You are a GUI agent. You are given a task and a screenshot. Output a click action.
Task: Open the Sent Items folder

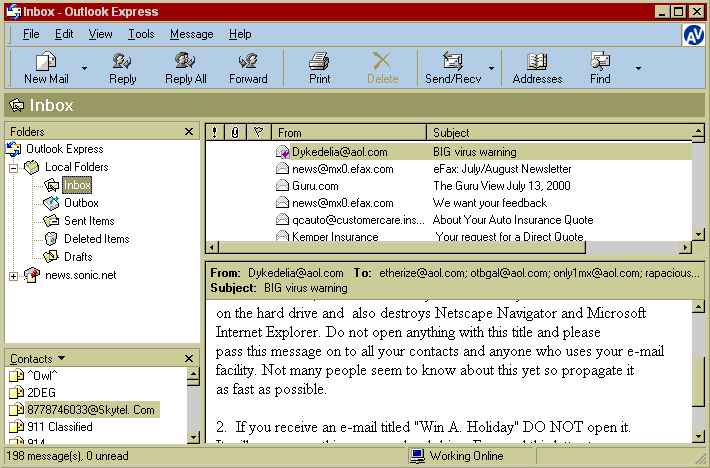click(89, 221)
